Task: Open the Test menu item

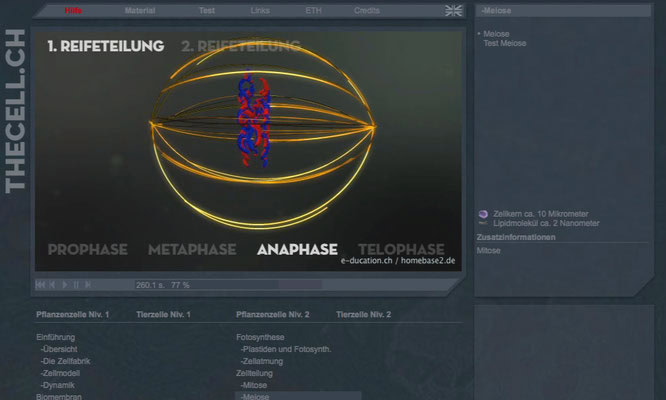Action: tap(207, 11)
